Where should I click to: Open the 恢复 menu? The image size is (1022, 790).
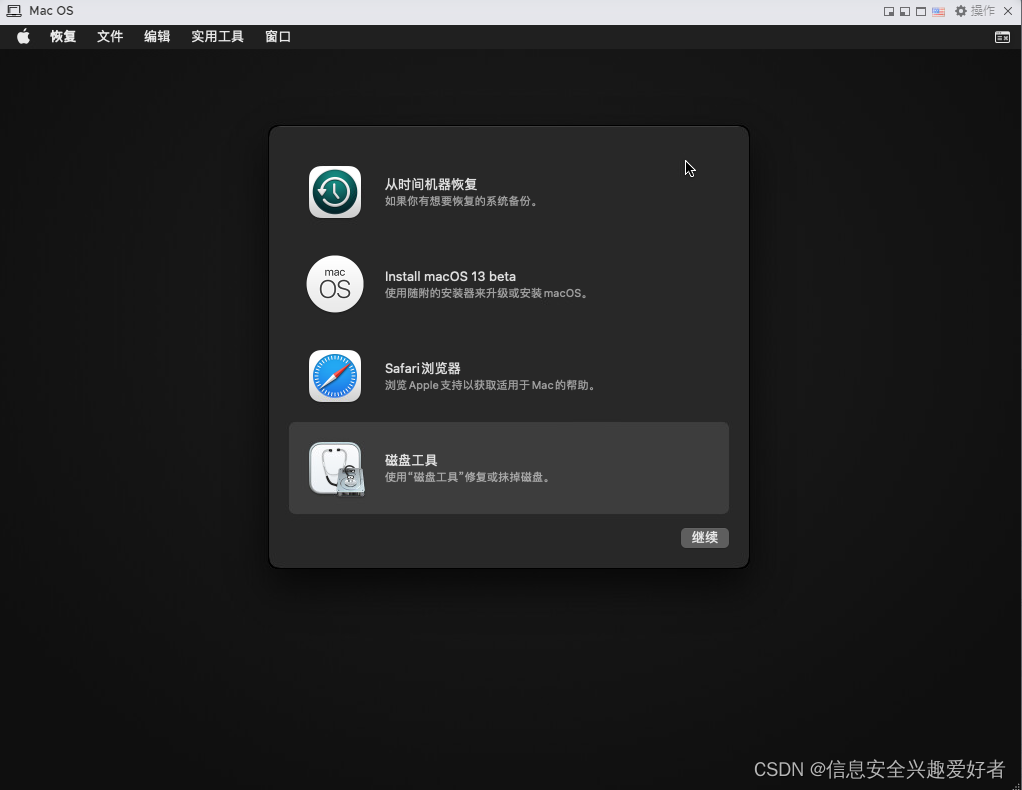coord(63,37)
